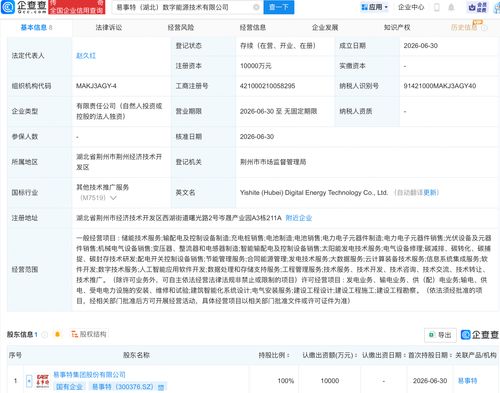Switch to the 经营风险 tab
The height and width of the screenshot is (393, 500).
[x=181, y=27]
